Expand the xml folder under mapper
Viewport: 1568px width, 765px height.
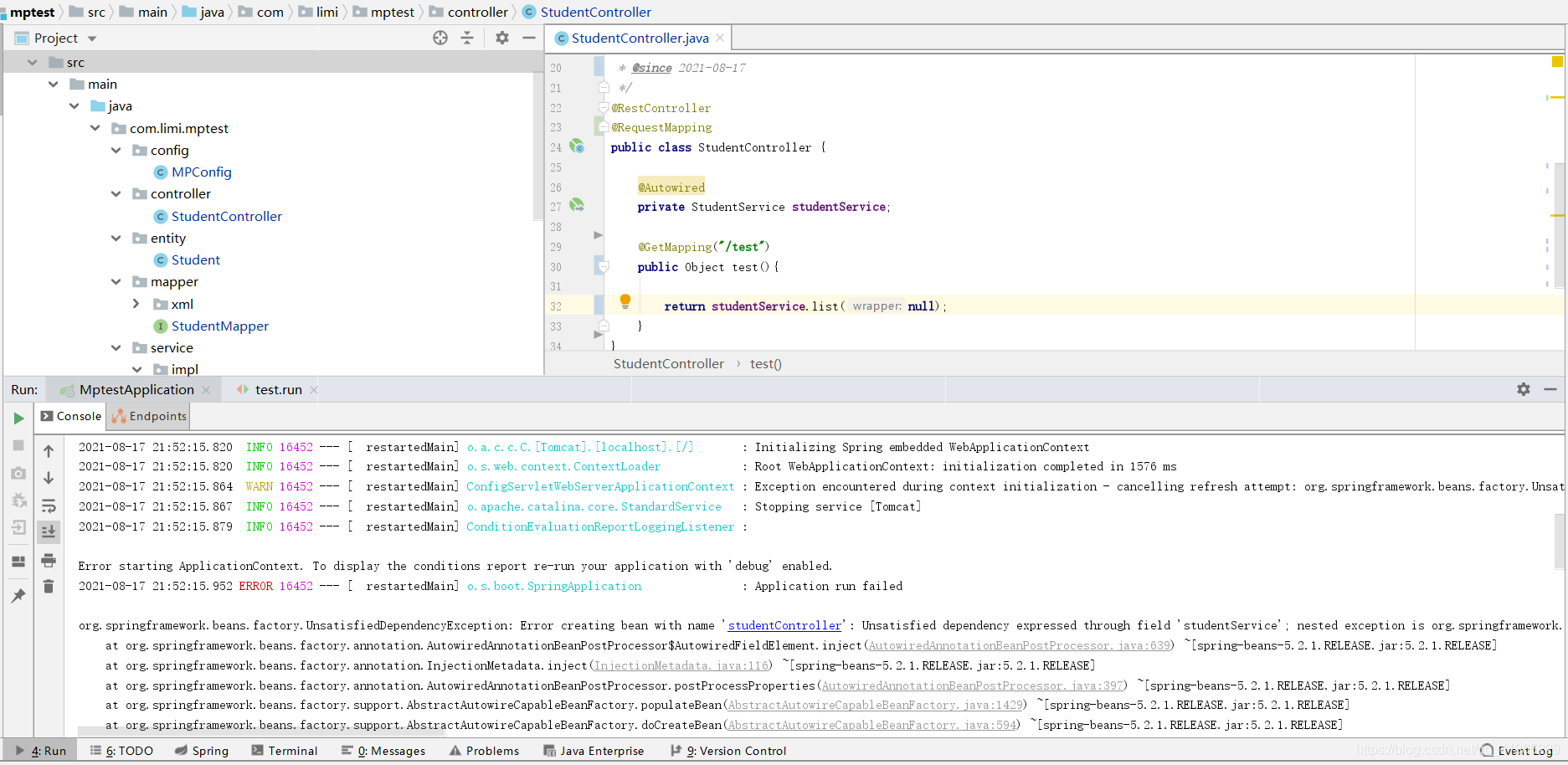point(136,304)
